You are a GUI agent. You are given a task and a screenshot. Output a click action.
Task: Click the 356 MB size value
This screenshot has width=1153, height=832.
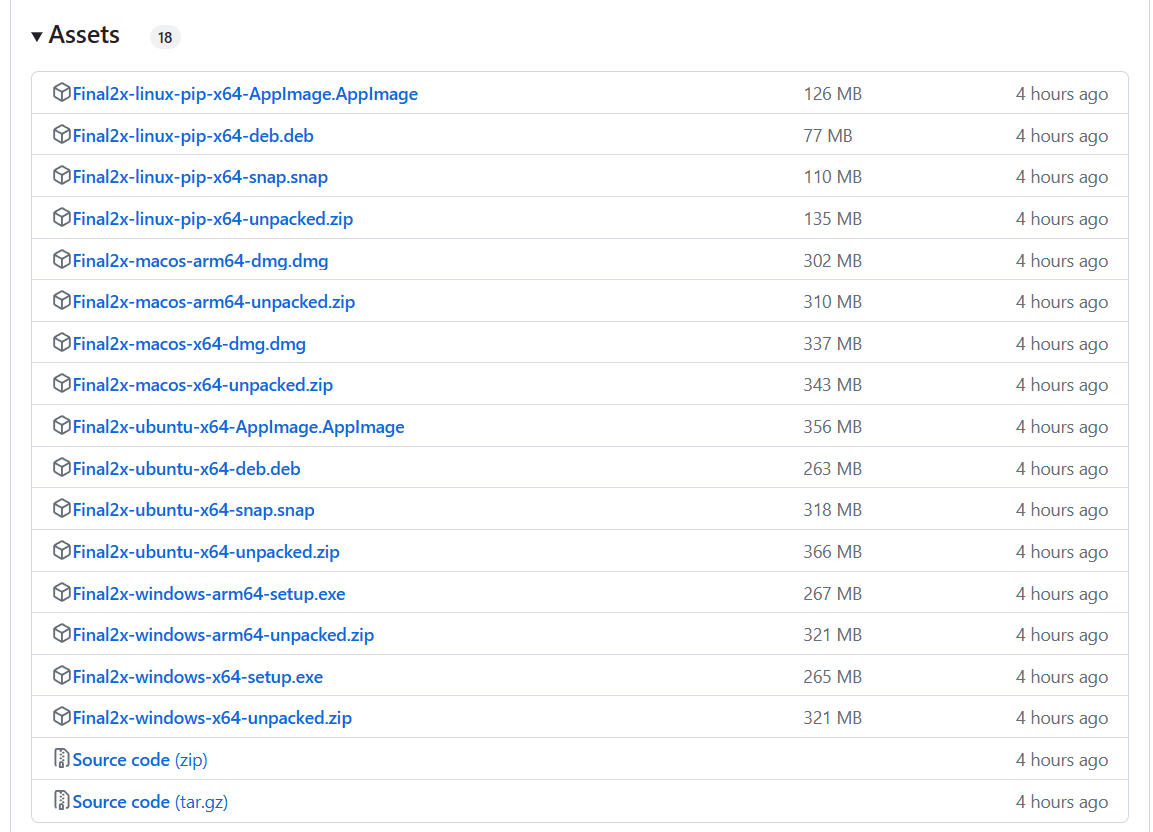pyautogui.click(x=832, y=427)
